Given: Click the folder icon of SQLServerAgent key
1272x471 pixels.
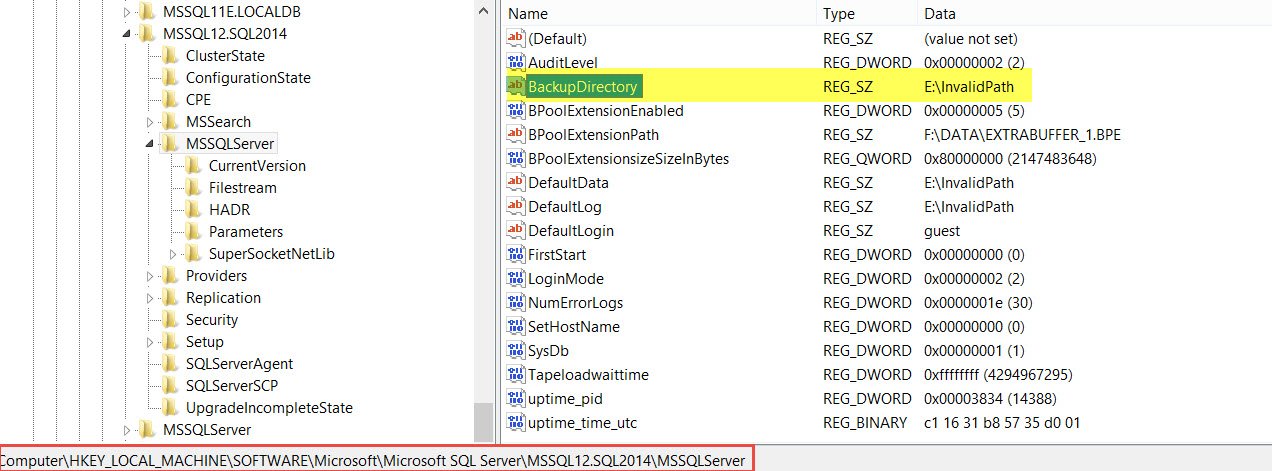Looking at the screenshot, I should point(170,364).
